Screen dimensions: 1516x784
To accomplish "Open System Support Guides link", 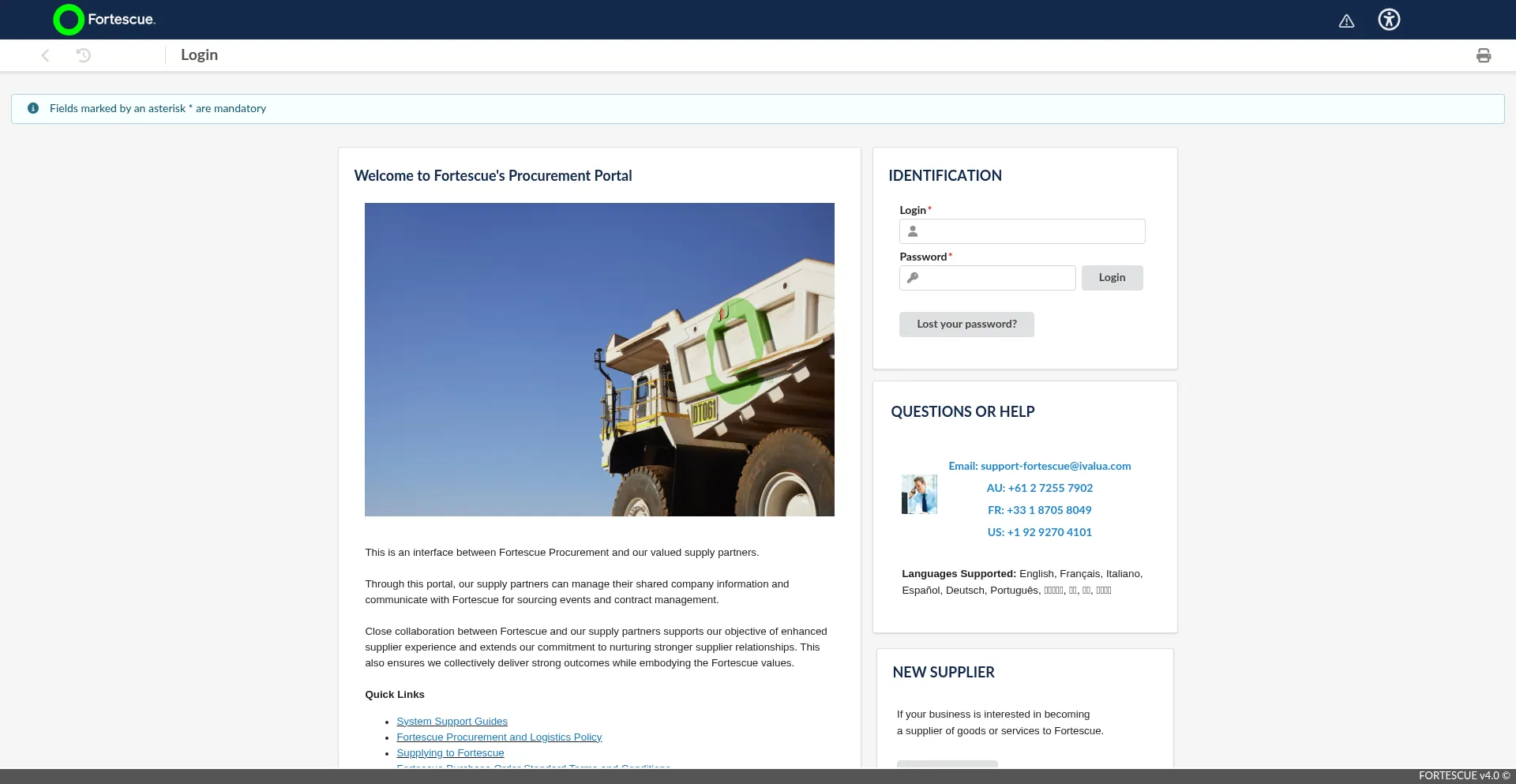I will coord(452,722).
